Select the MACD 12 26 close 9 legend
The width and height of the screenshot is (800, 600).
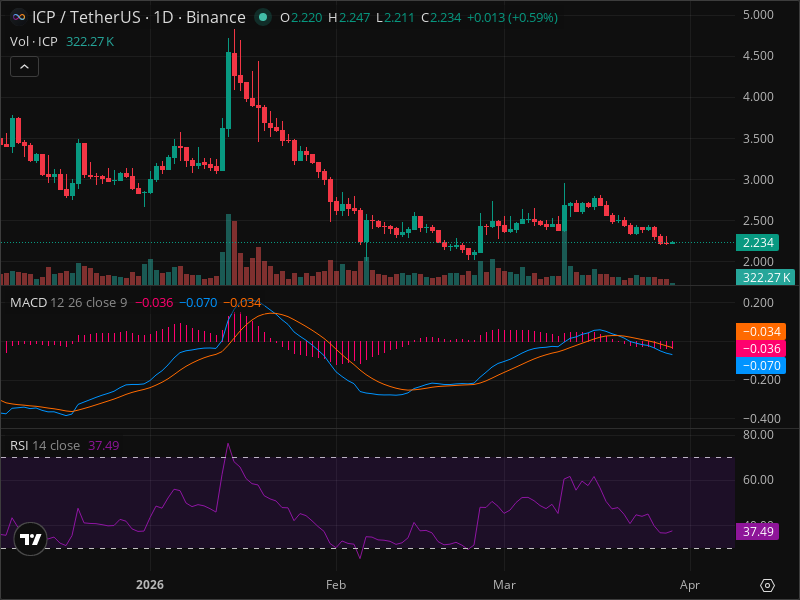point(68,303)
